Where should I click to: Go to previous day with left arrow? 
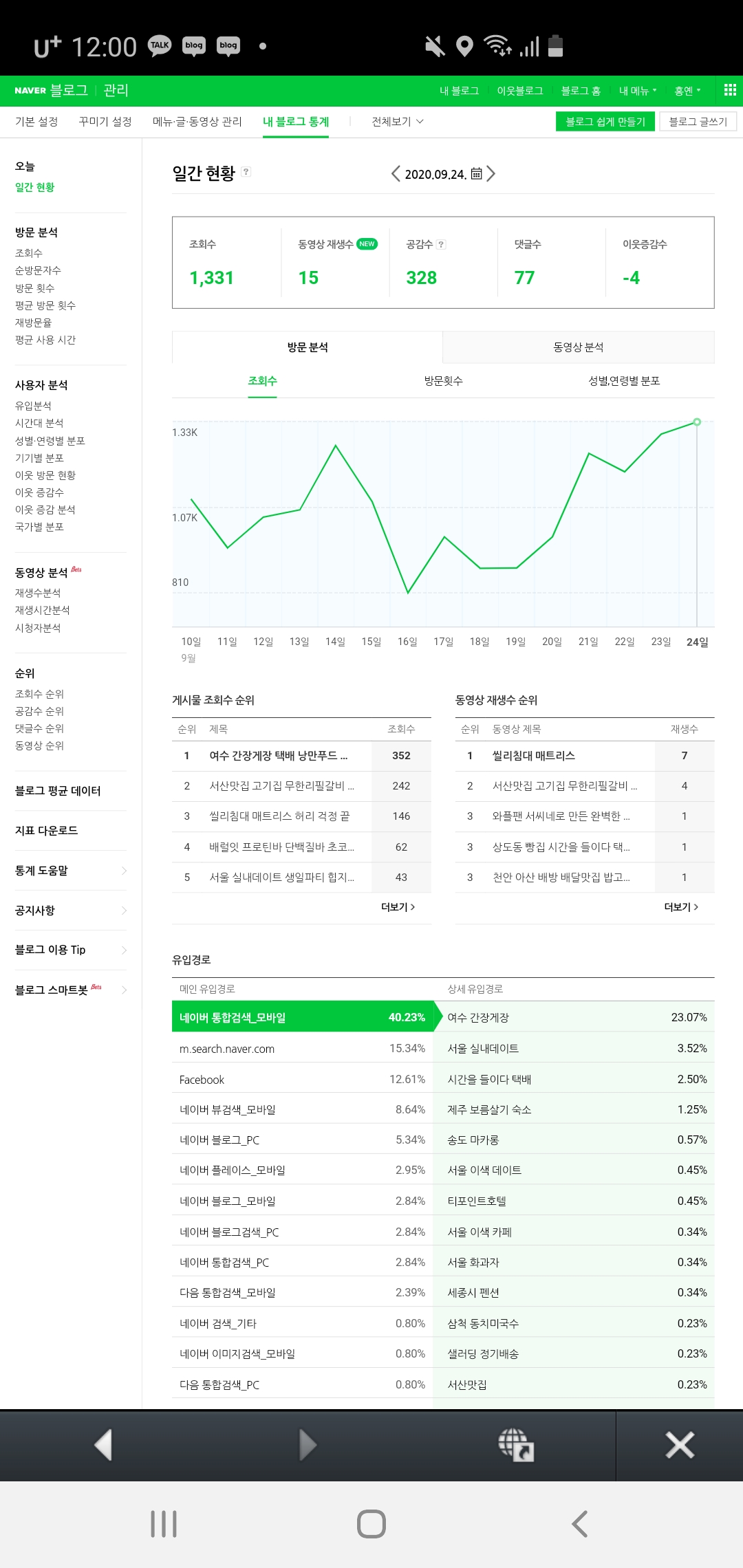click(x=396, y=174)
